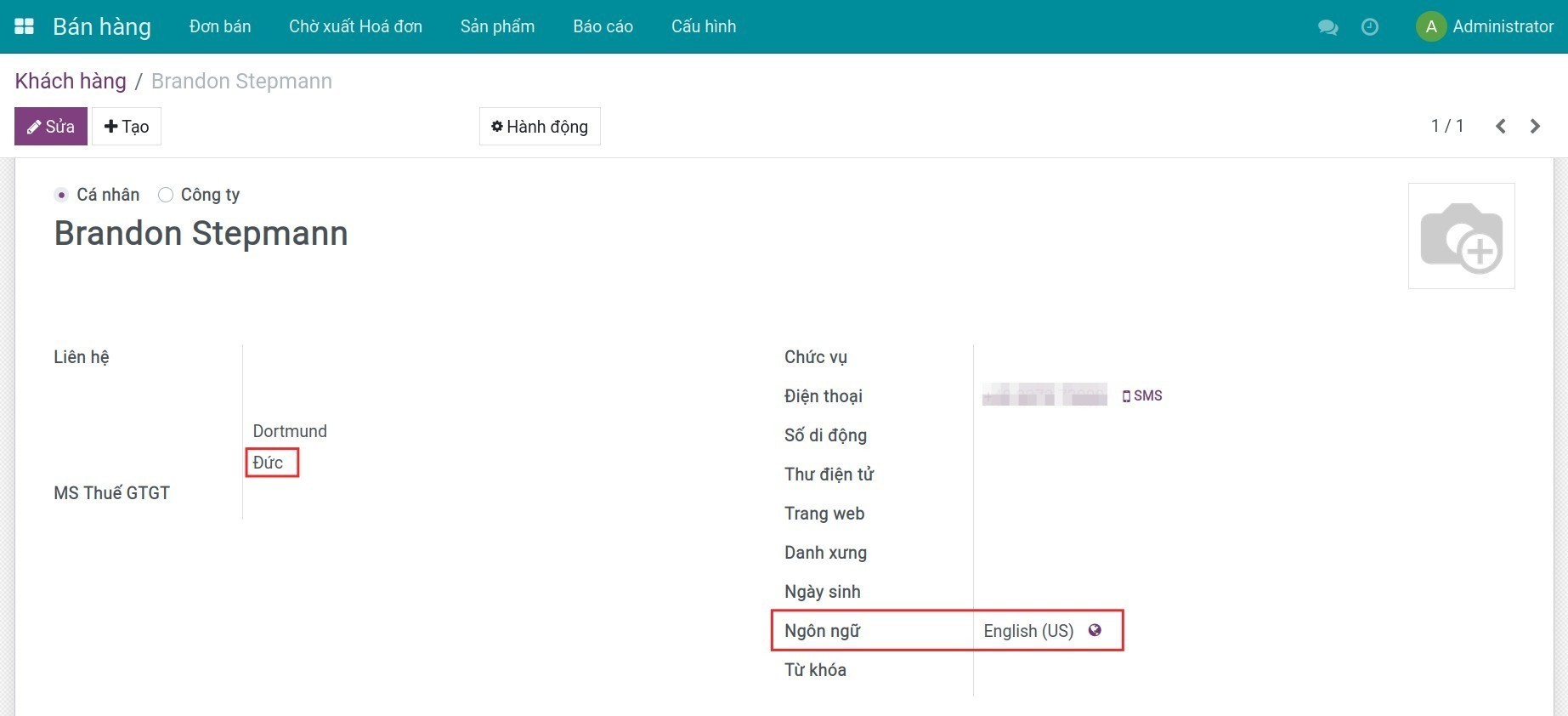Open the apps grid menu icon
The height and width of the screenshot is (716, 1568).
click(x=25, y=26)
